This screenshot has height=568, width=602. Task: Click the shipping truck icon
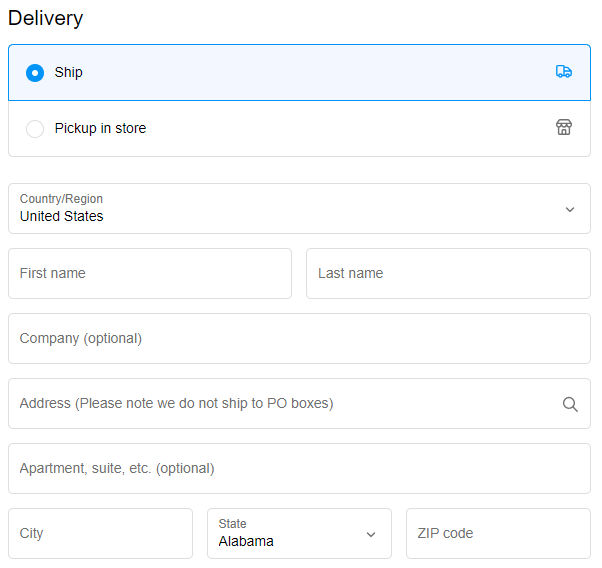564,72
